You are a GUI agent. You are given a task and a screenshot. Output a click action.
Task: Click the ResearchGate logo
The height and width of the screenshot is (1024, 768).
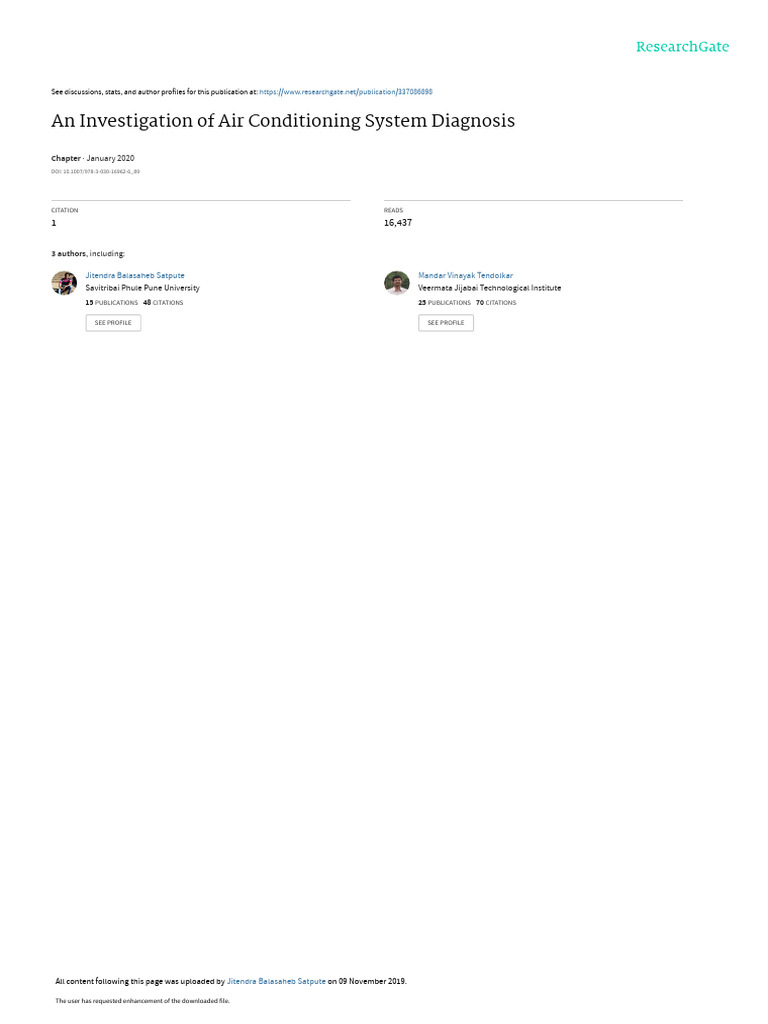pyautogui.click(x=682, y=46)
